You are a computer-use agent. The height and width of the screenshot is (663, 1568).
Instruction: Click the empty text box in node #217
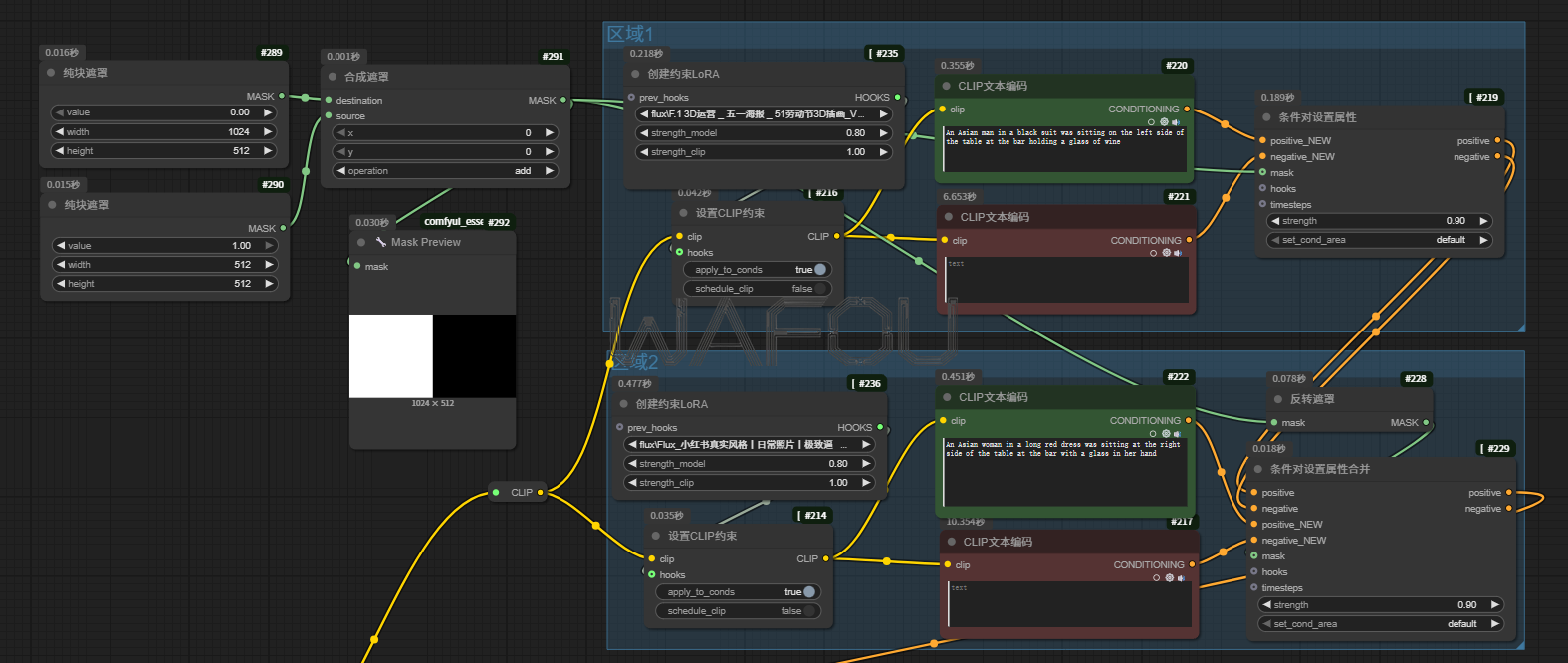1070,605
